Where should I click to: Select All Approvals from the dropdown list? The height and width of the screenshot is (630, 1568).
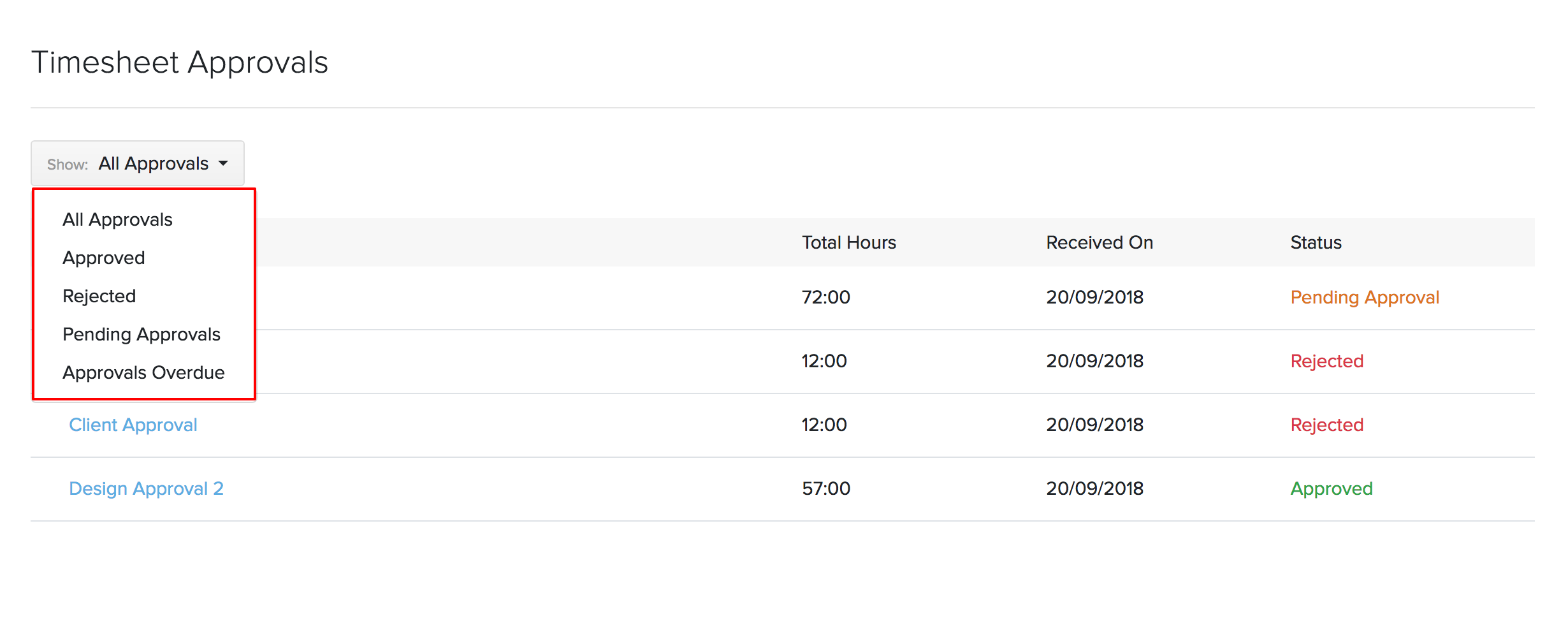point(117,220)
